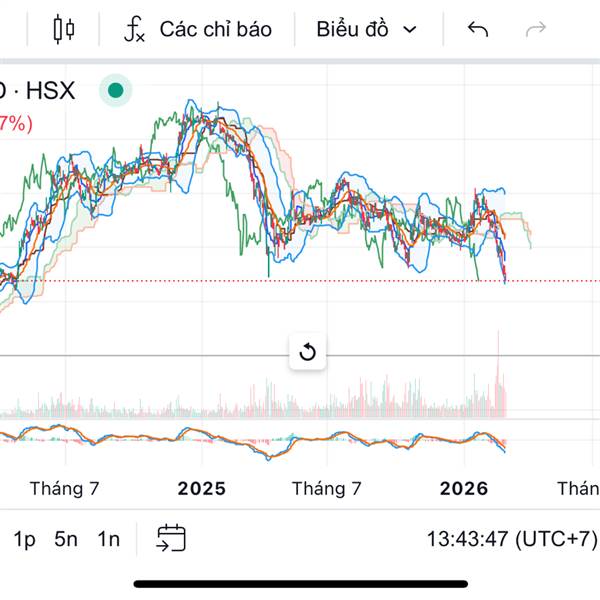Open timezone settings at 13:43:47 (UTC+7)
This screenshot has width=600, height=600.
click(x=511, y=539)
